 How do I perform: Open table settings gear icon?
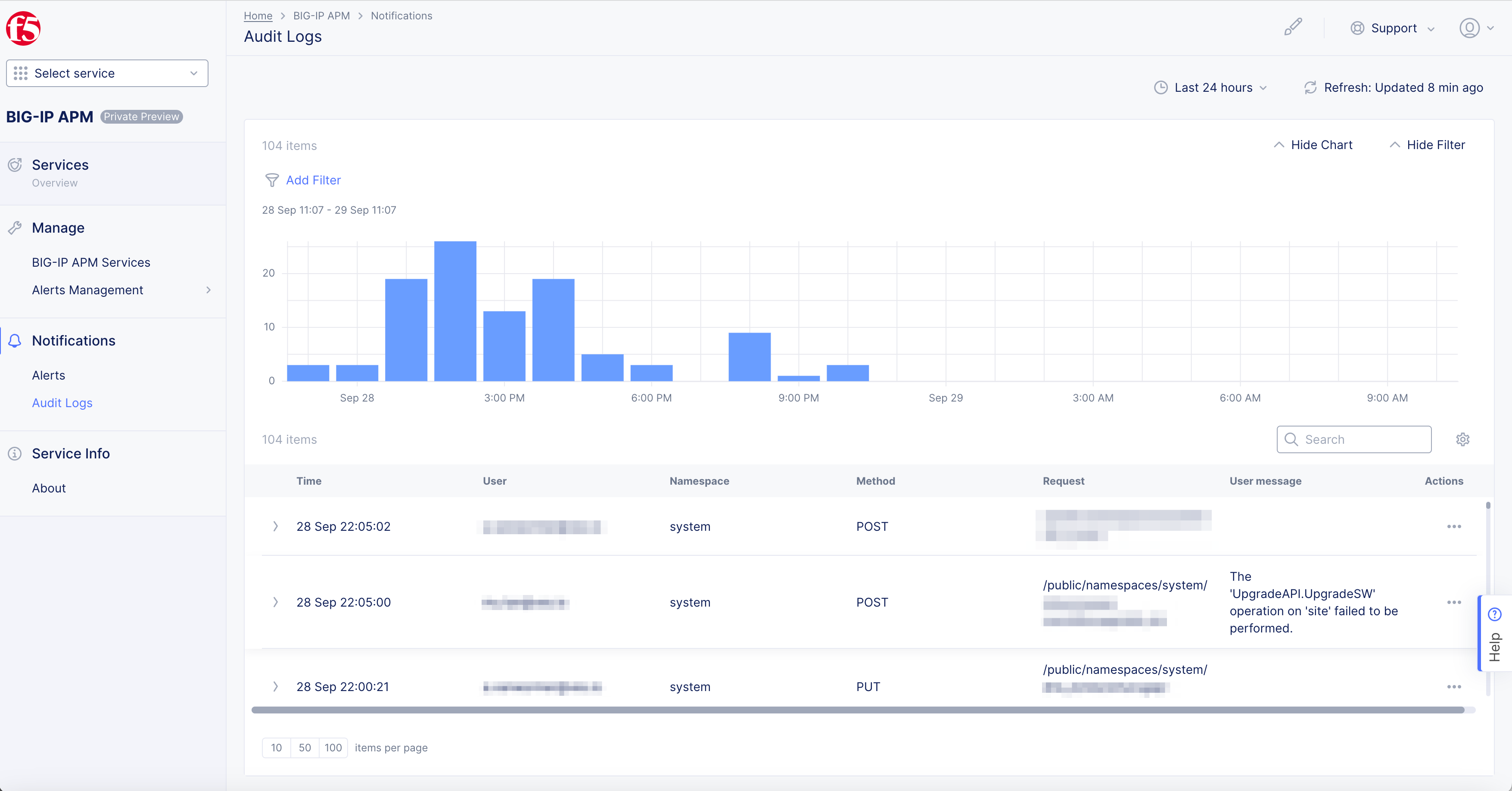pos(1463,439)
